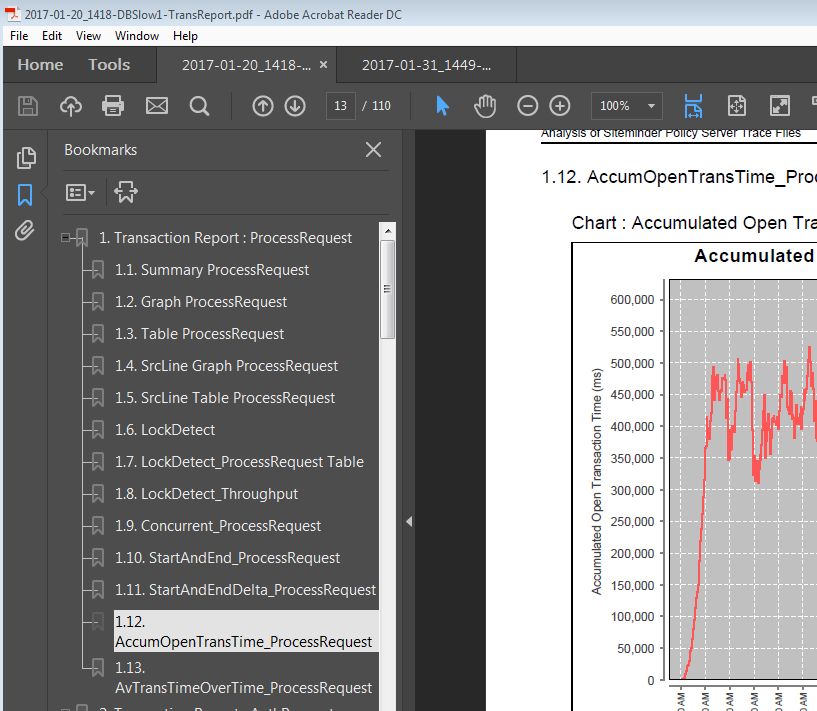
Task: Switch to the Home tab
Action: point(40,65)
